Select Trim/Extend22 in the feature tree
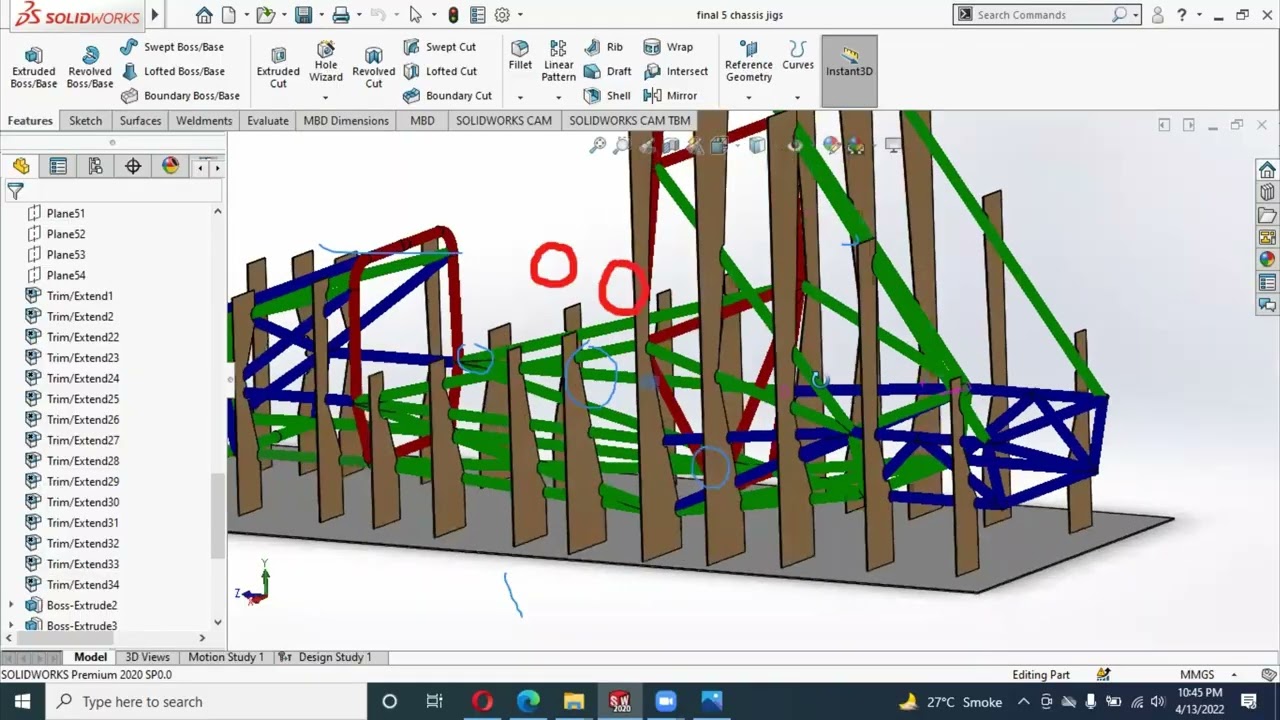 click(x=82, y=337)
